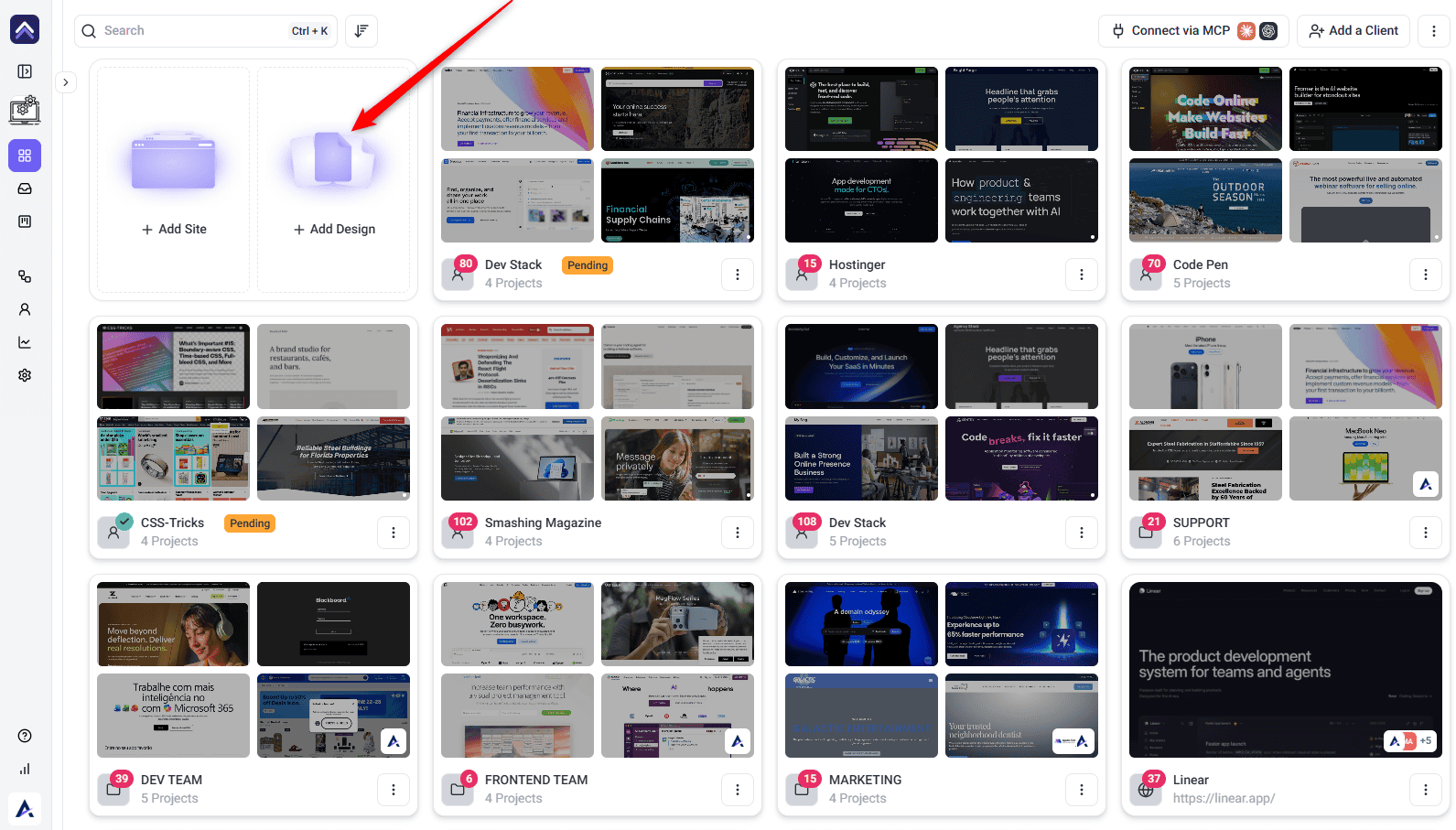The image size is (1456, 830).
Task: Open the MacBook Neo thumbnail
Action: point(1365,458)
